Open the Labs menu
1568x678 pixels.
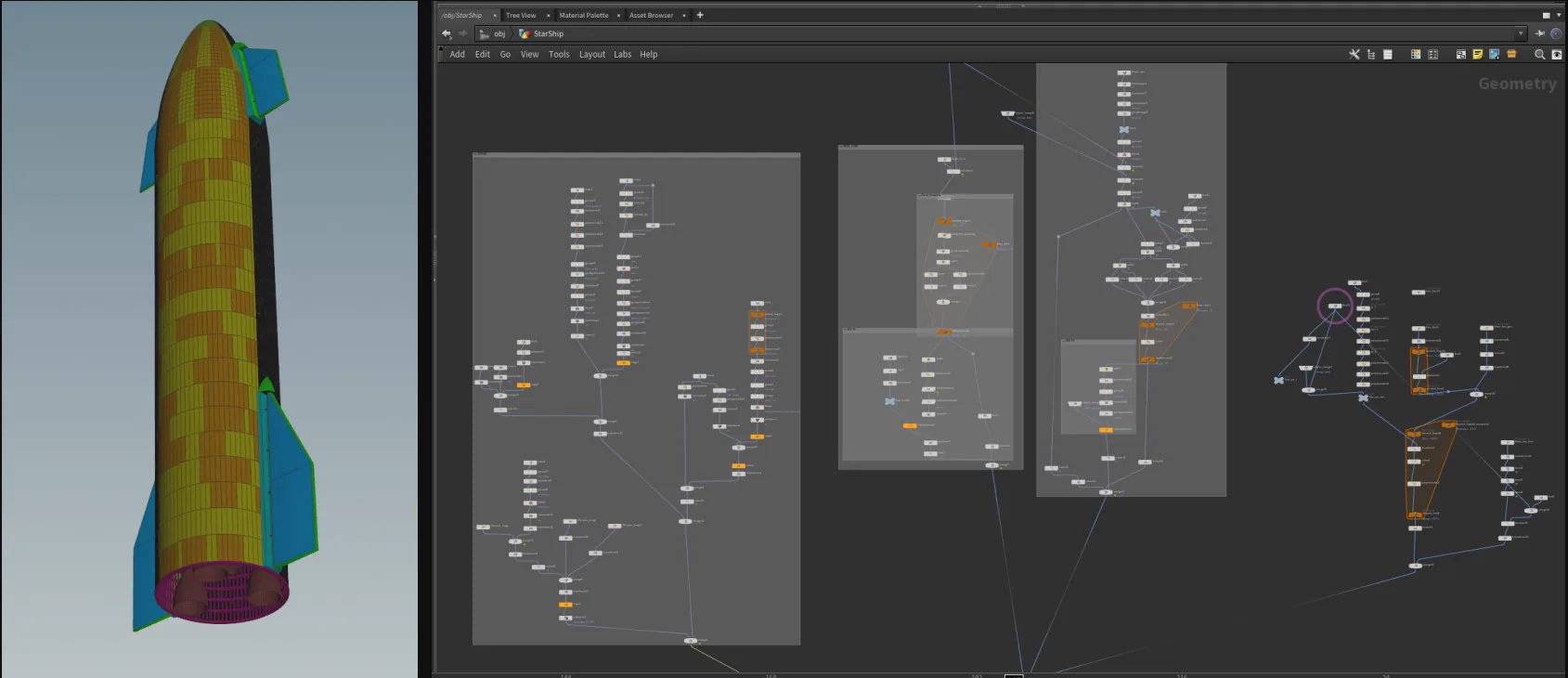click(622, 54)
